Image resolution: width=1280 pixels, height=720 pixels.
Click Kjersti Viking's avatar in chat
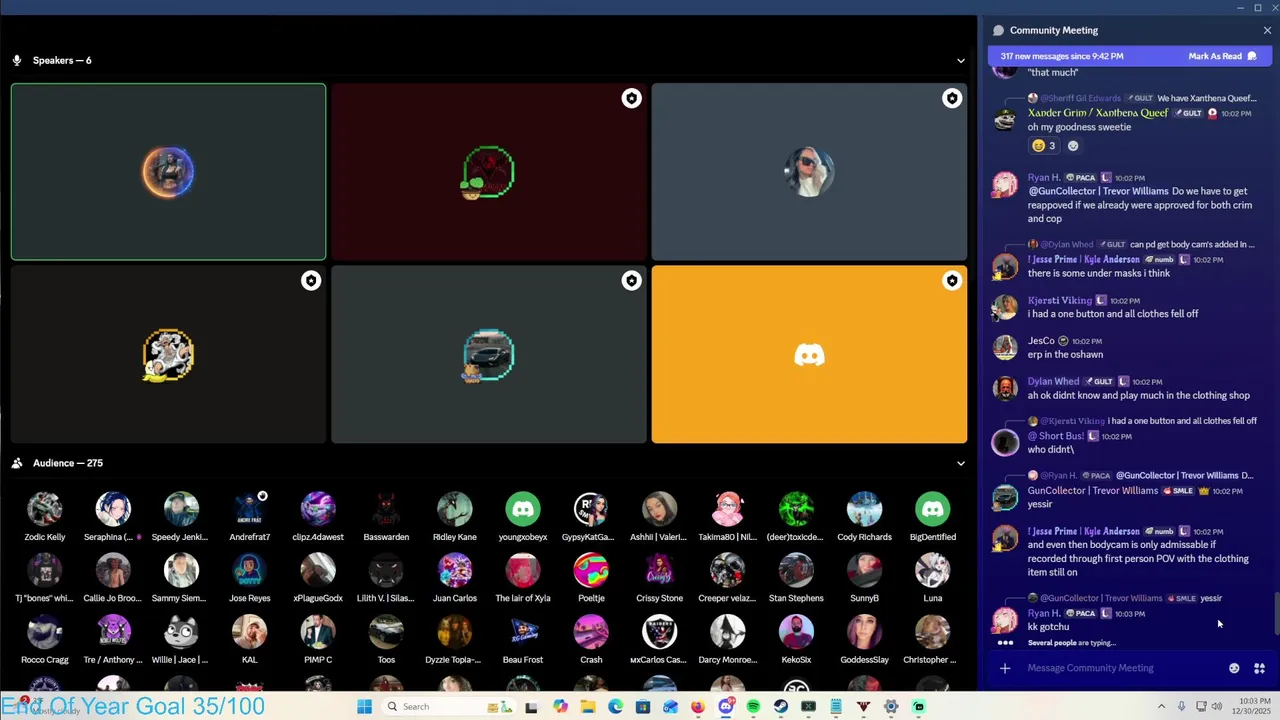click(1004, 307)
